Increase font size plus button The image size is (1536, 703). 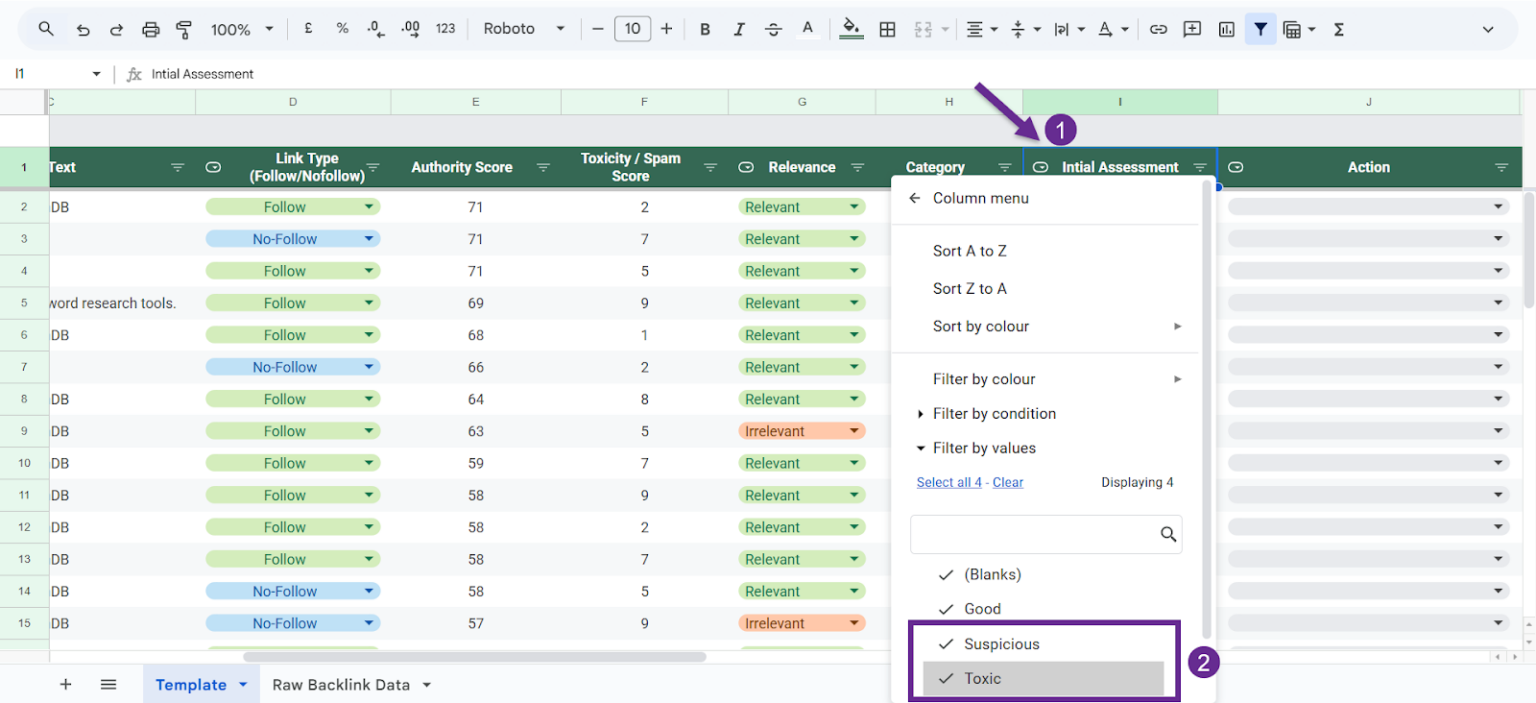pos(667,29)
